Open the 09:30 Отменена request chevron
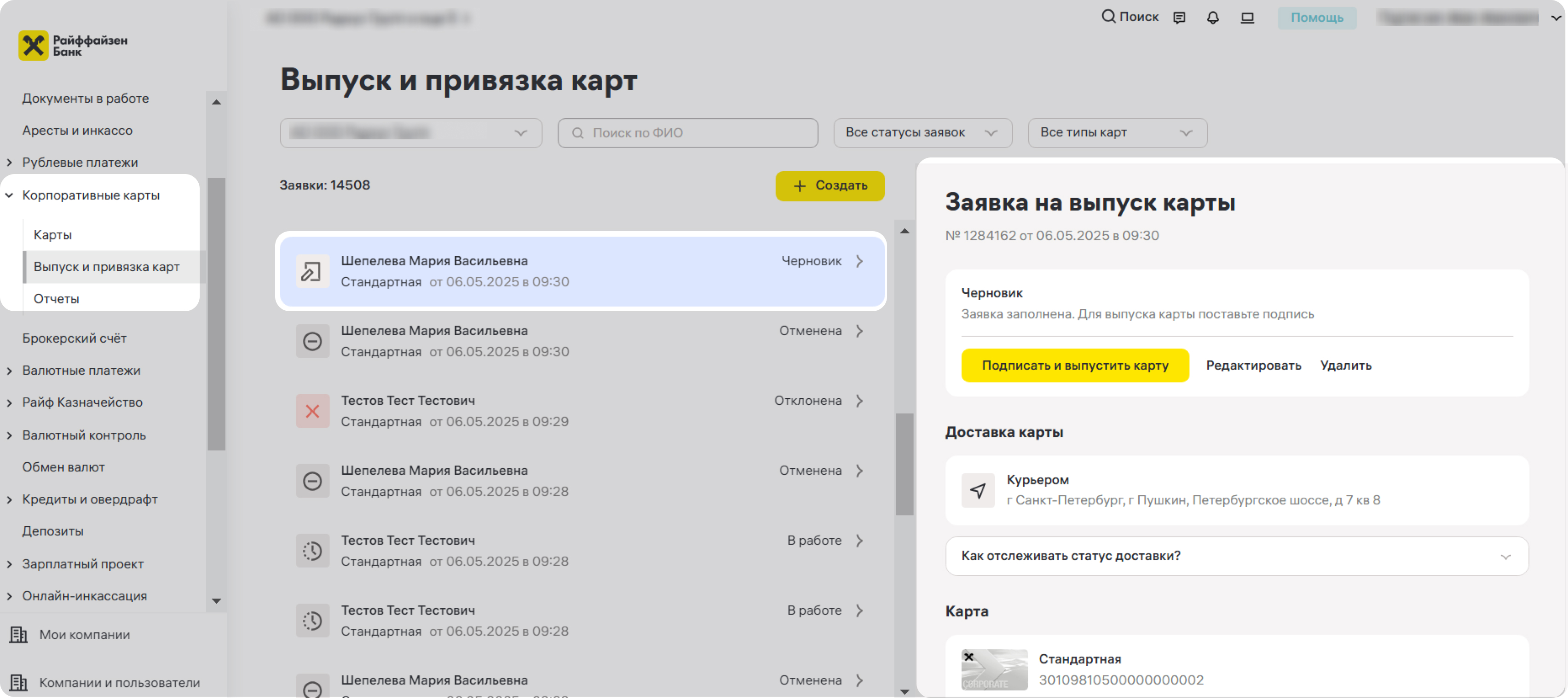The height and width of the screenshot is (698, 1568). [x=859, y=332]
